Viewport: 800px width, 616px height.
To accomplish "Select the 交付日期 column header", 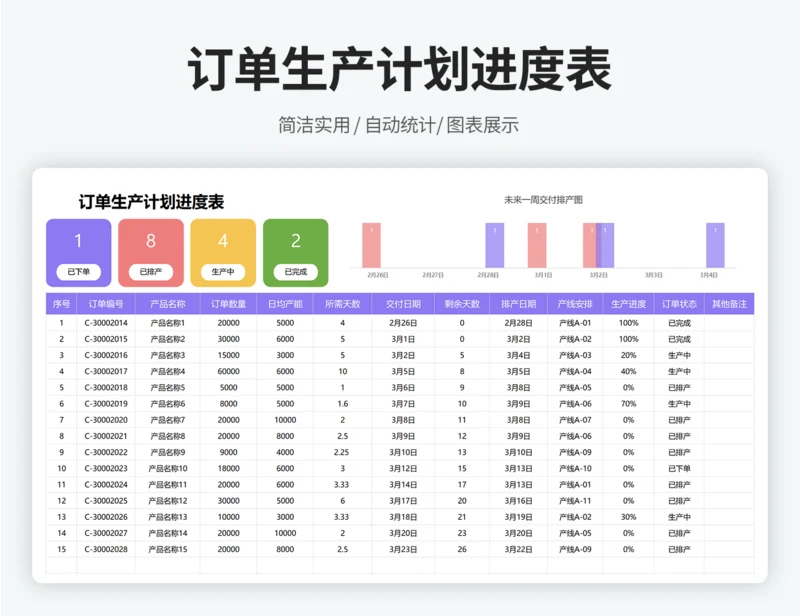I will pos(403,304).
